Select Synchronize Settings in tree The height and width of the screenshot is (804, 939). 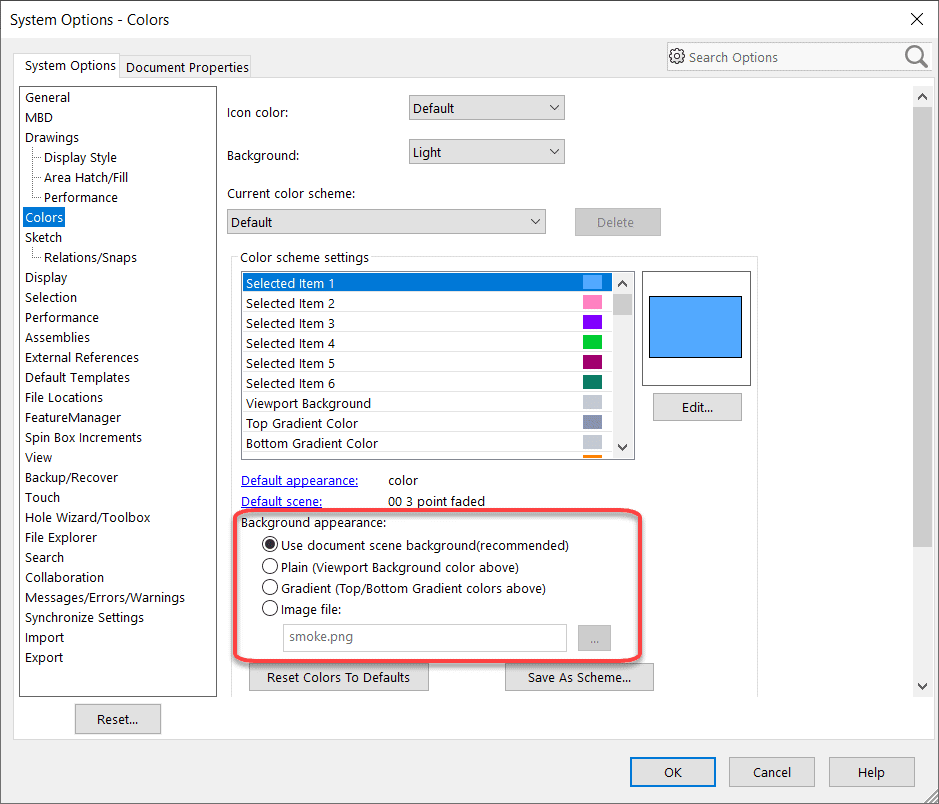(x=84, y=617)
